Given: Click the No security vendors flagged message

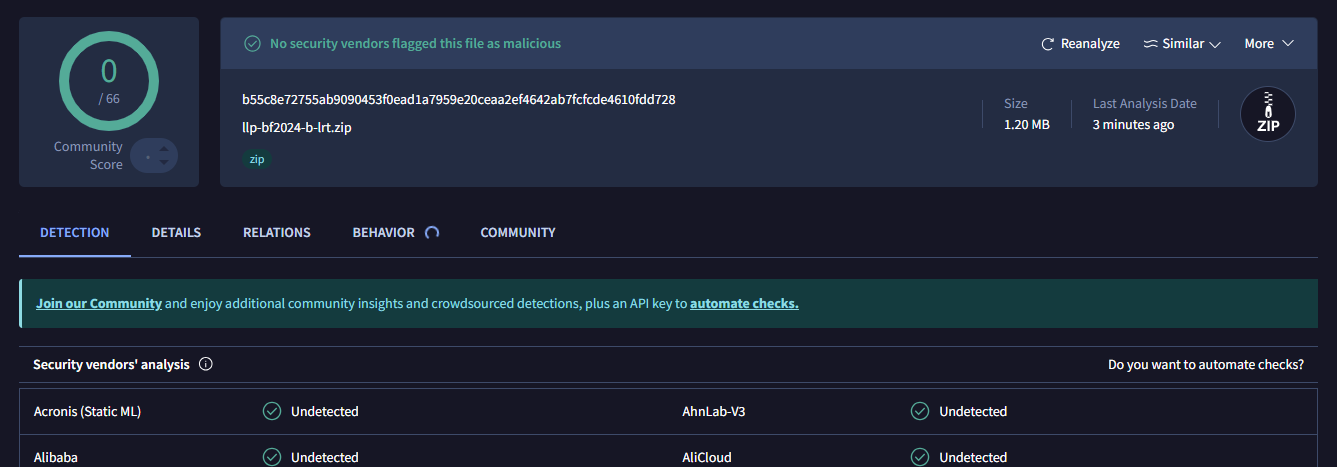Looking at the screenshot, I should [x=415, y=44].
